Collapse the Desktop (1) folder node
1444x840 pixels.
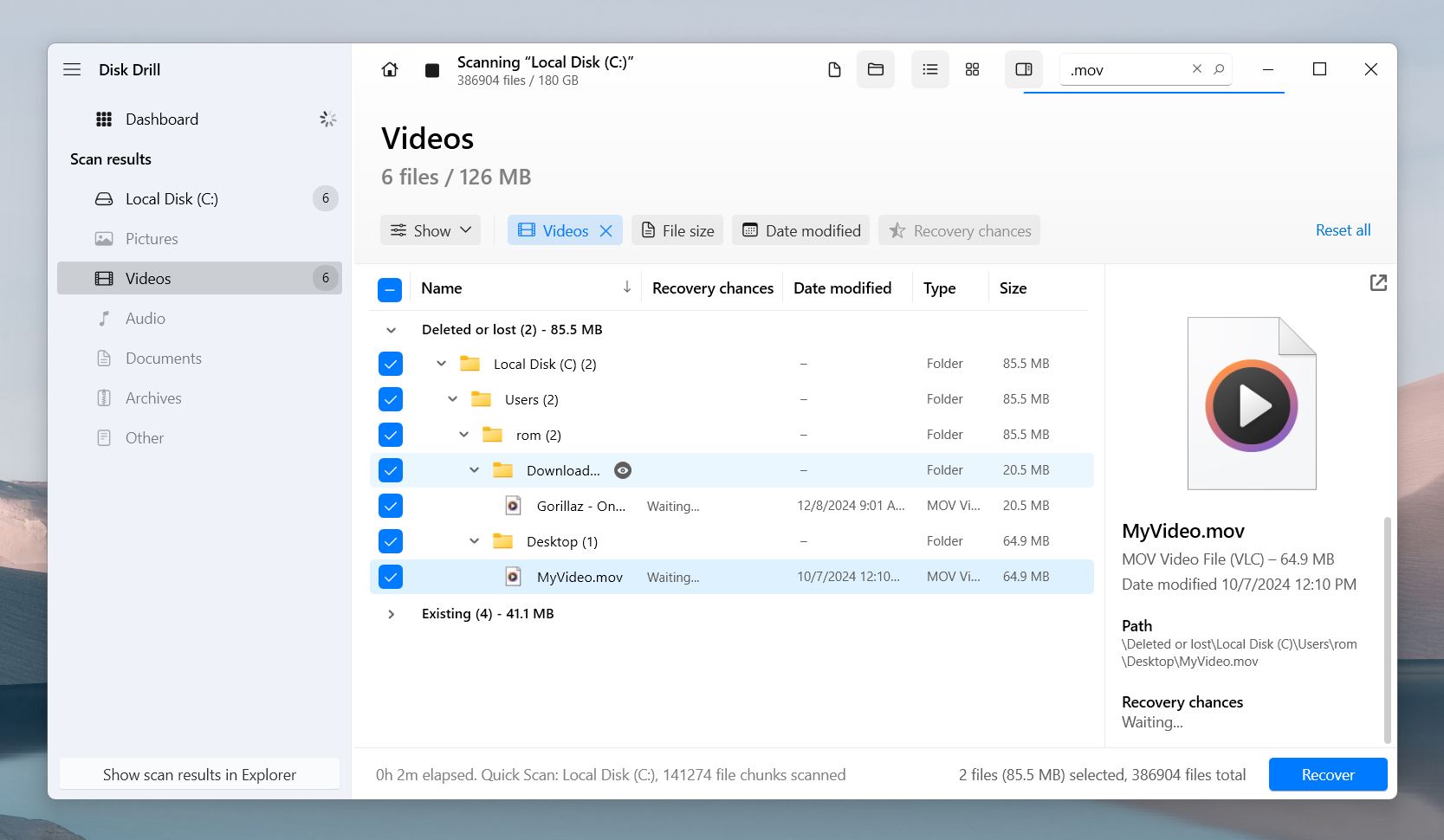click(x=474, y=541)
